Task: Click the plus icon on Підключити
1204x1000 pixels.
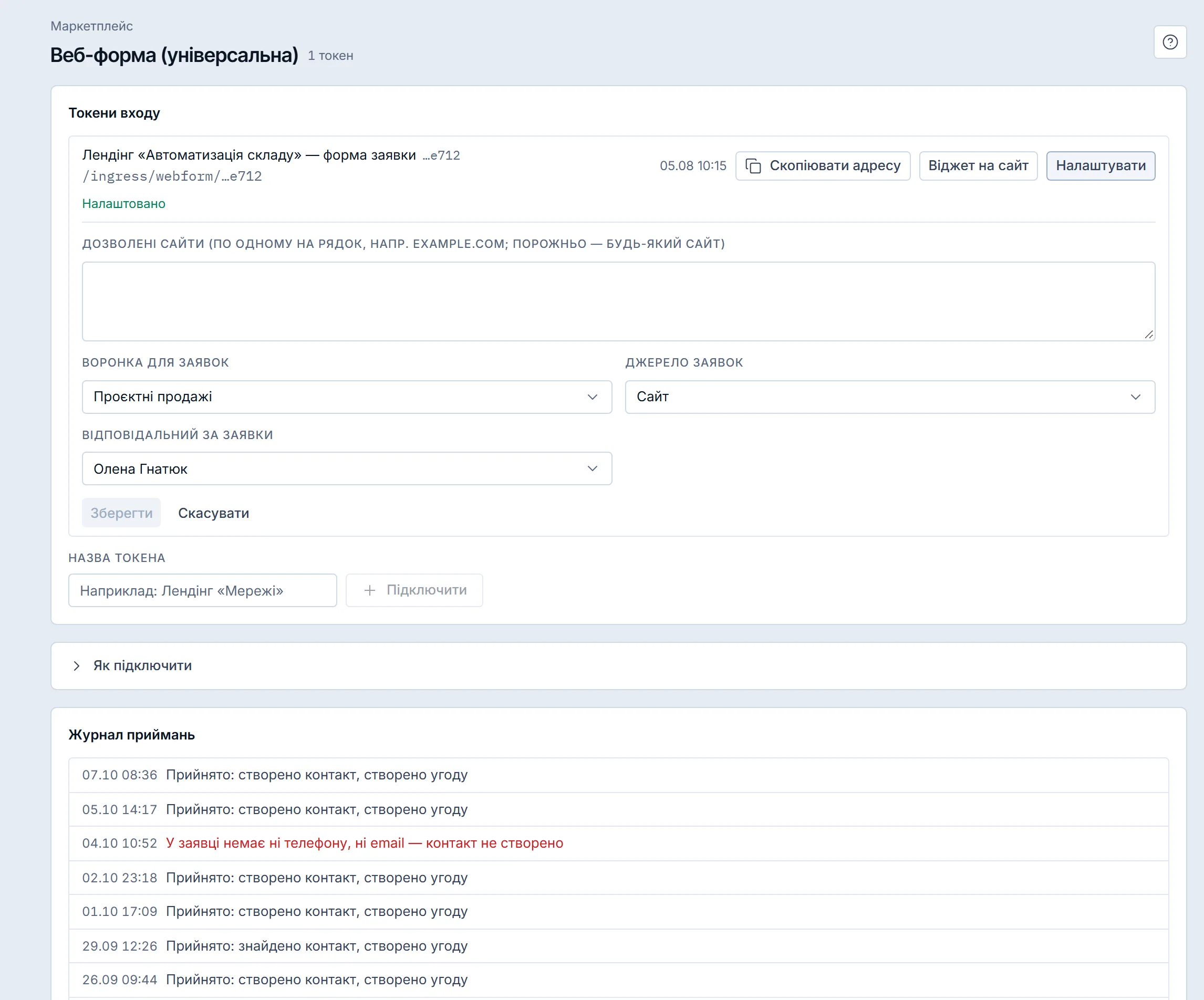Action: point(370,590)
